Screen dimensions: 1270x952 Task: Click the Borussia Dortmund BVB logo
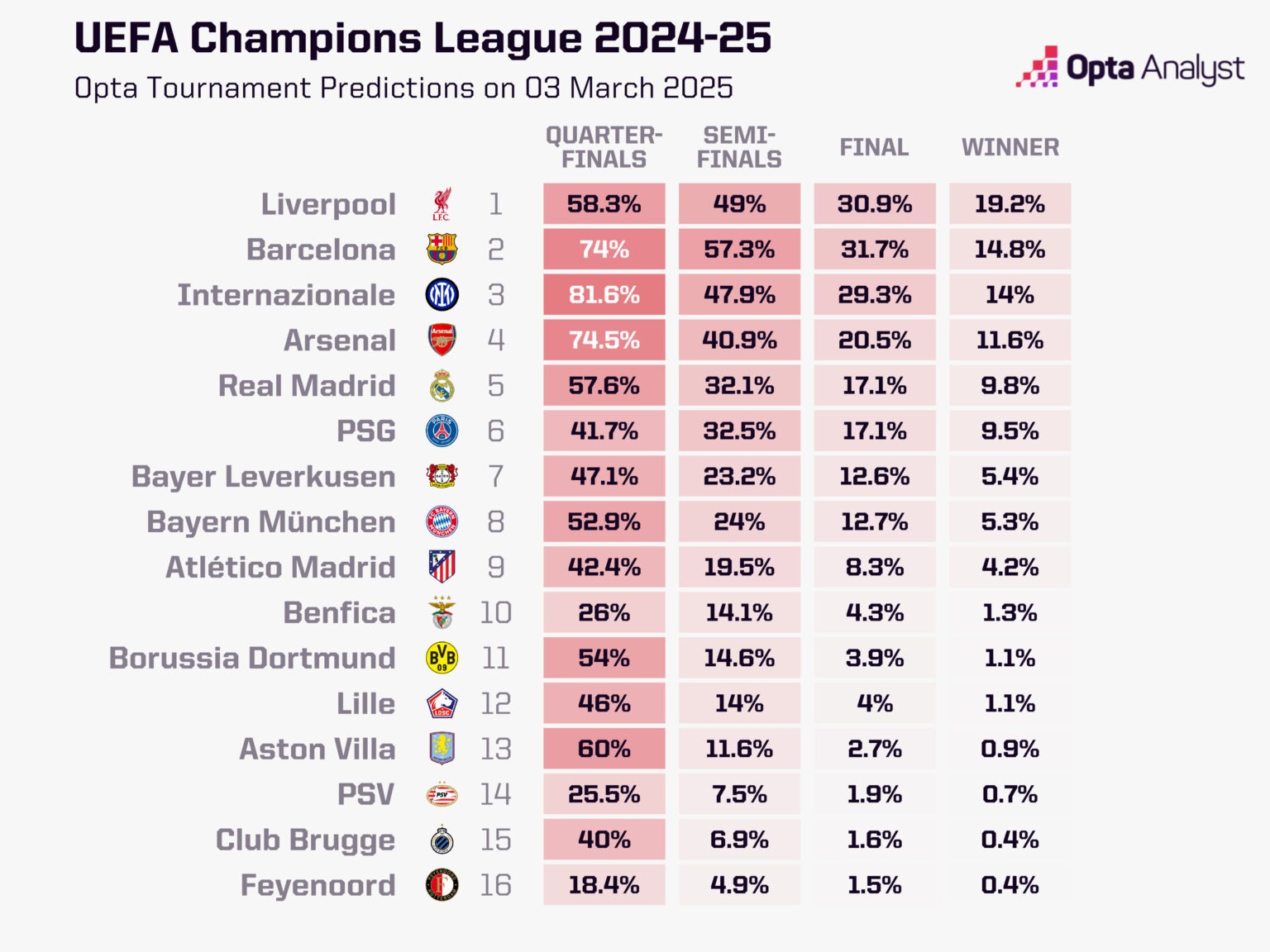442,658
